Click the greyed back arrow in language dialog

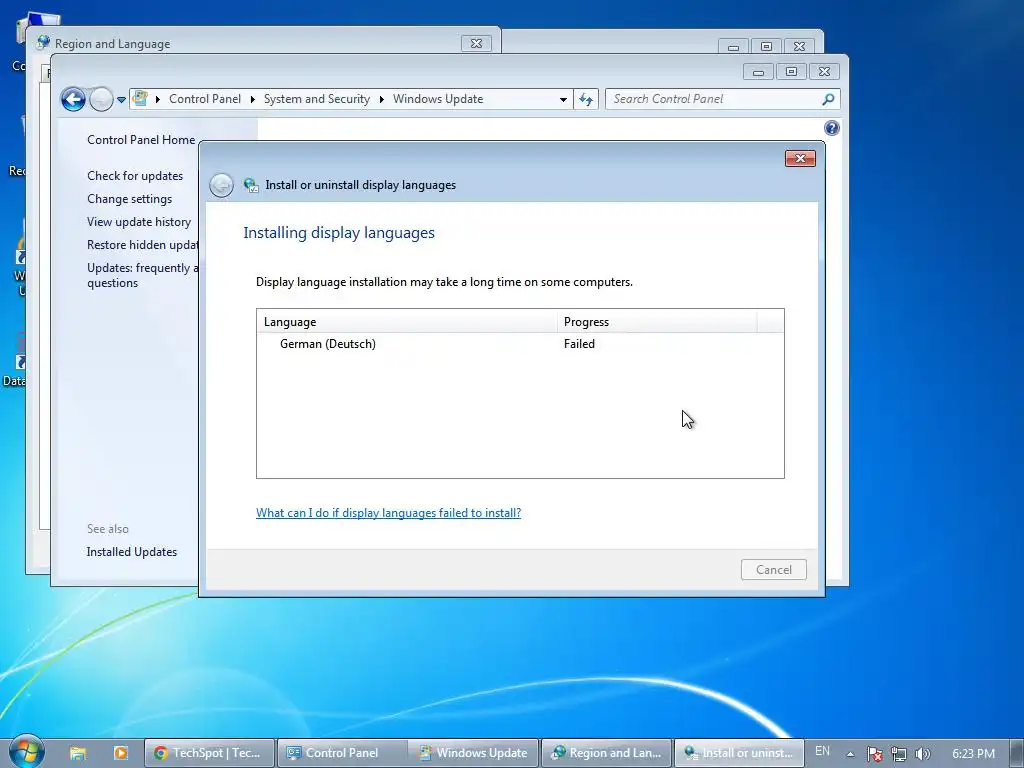point(221,185)
